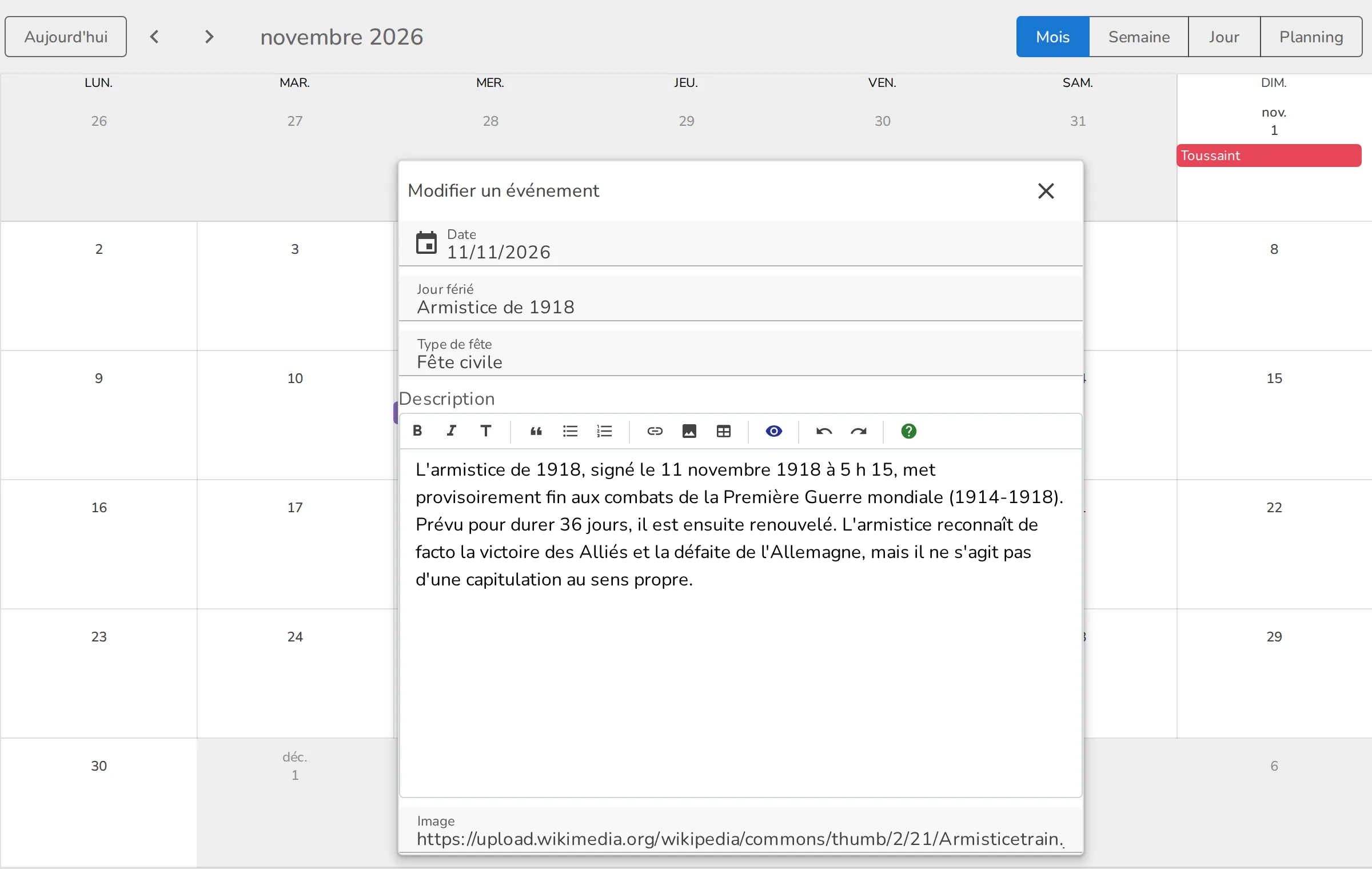Toggle bold formatting in description editor
The image size is (1372, 869).
[x=417, y=431]
